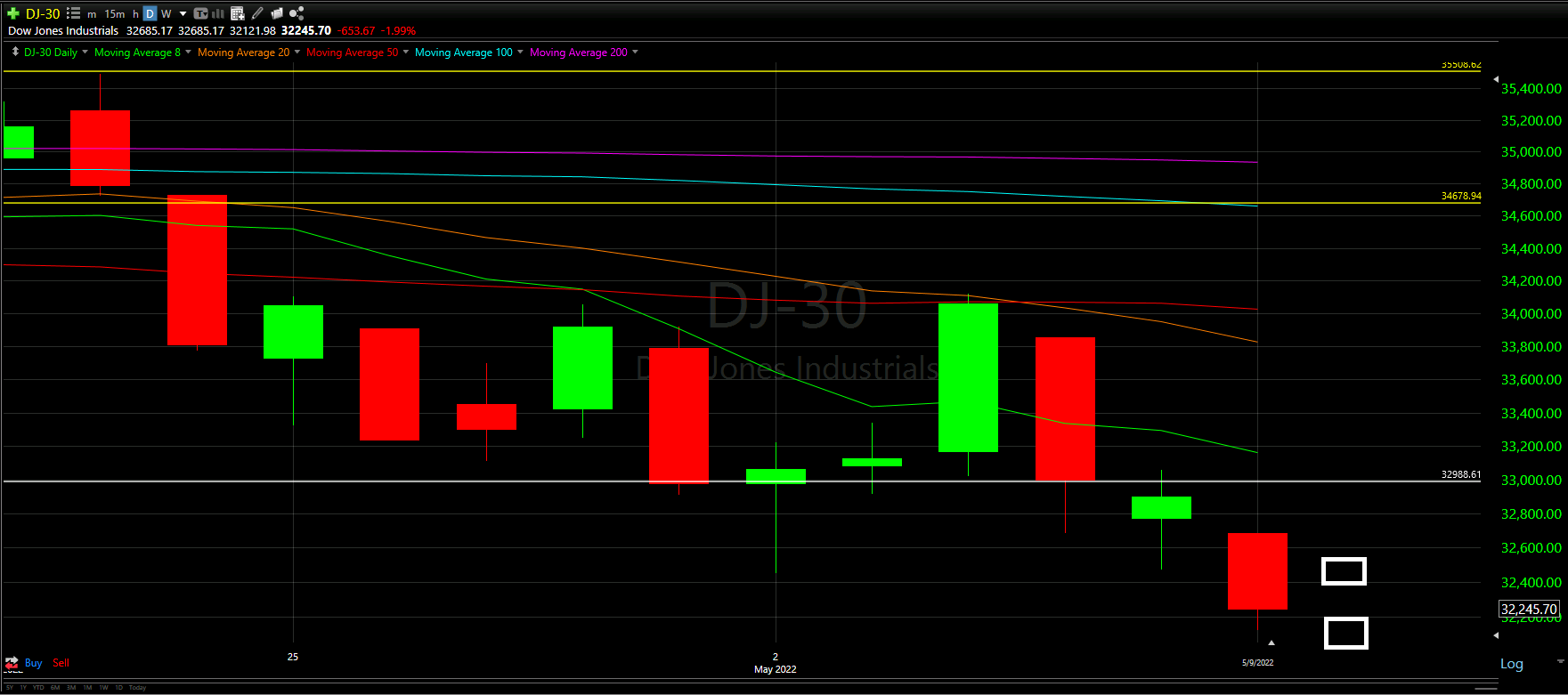Click the 32988.61 horizontal line label
Image resolution: width=1568 pixels, height=695 pixels.
pos(1461,474)
